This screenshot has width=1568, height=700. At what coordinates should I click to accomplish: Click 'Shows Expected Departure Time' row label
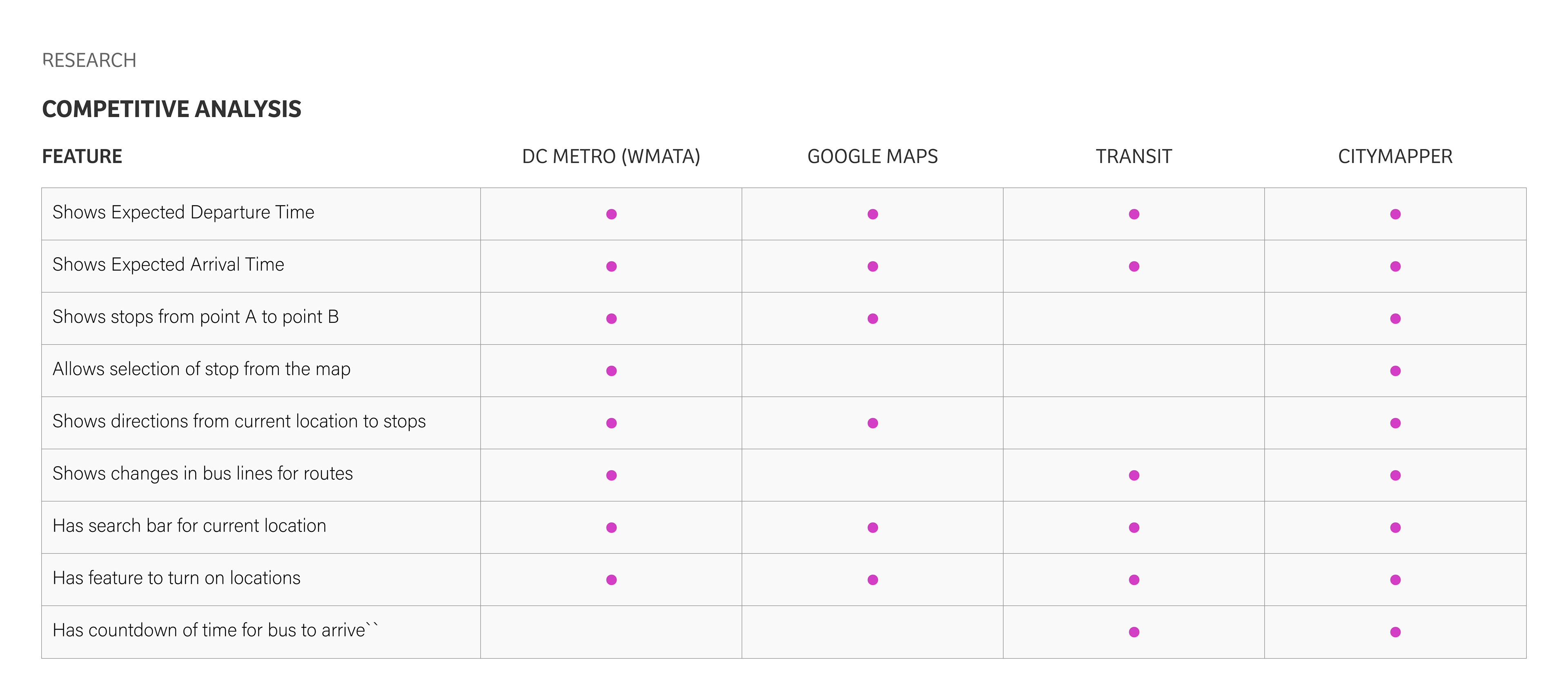(183, 212)
